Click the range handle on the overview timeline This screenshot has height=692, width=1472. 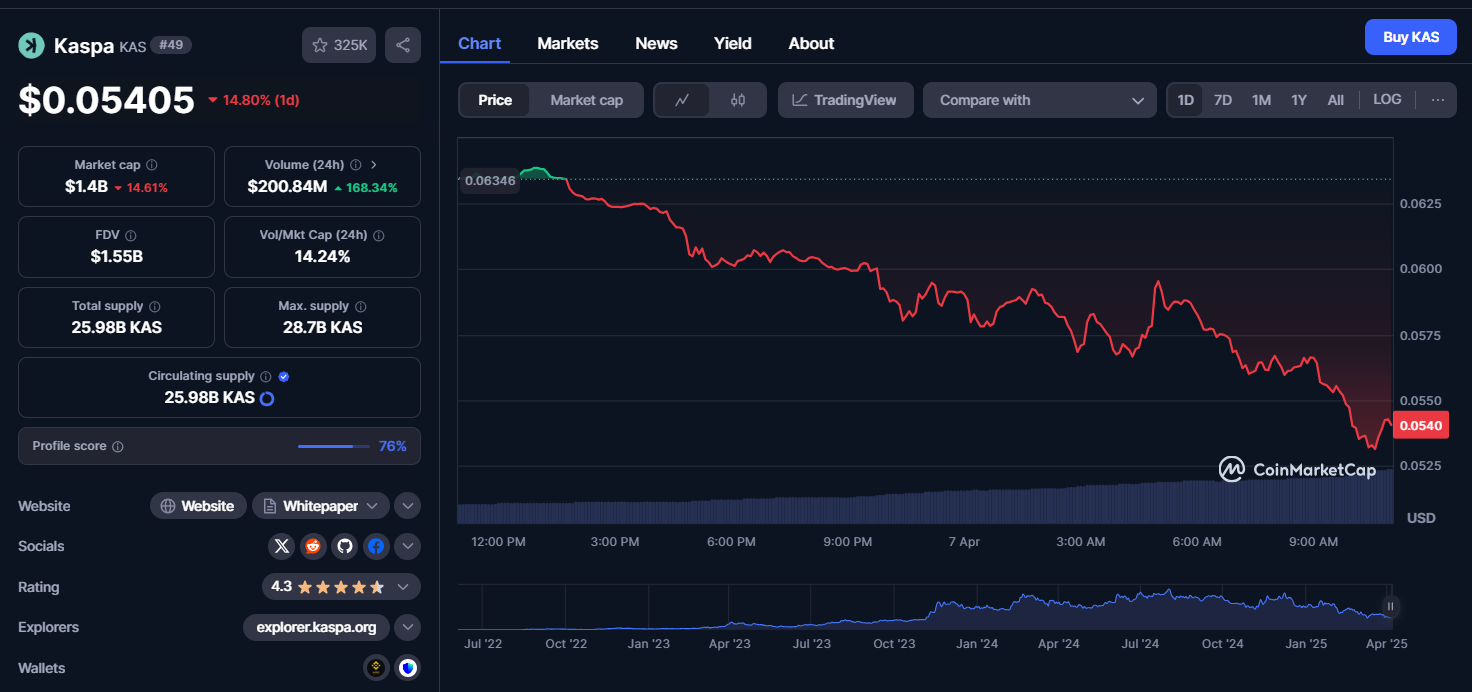coord(1390,606)
